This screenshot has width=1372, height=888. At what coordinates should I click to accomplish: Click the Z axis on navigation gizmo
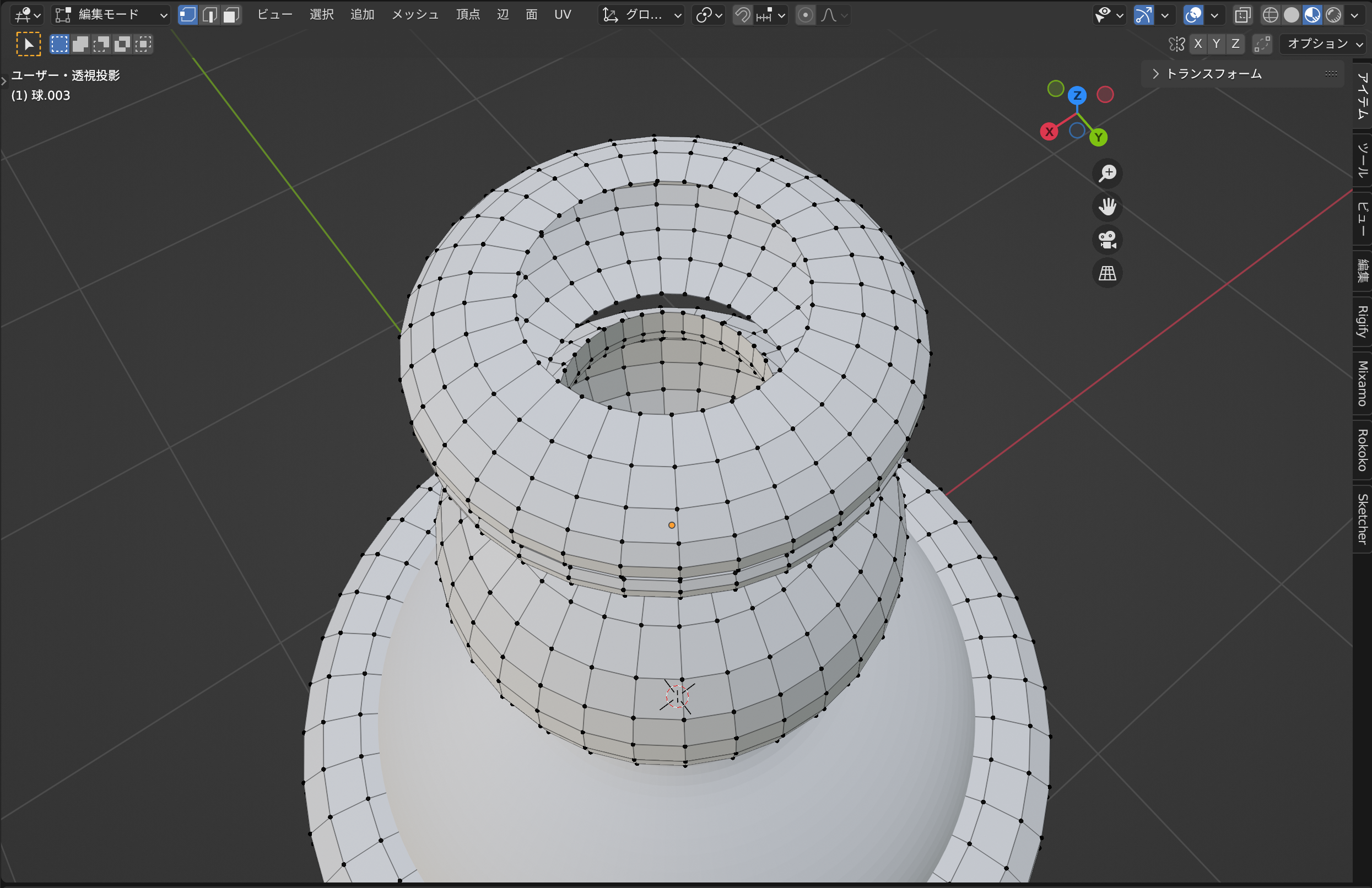[x=1077, y=96]
